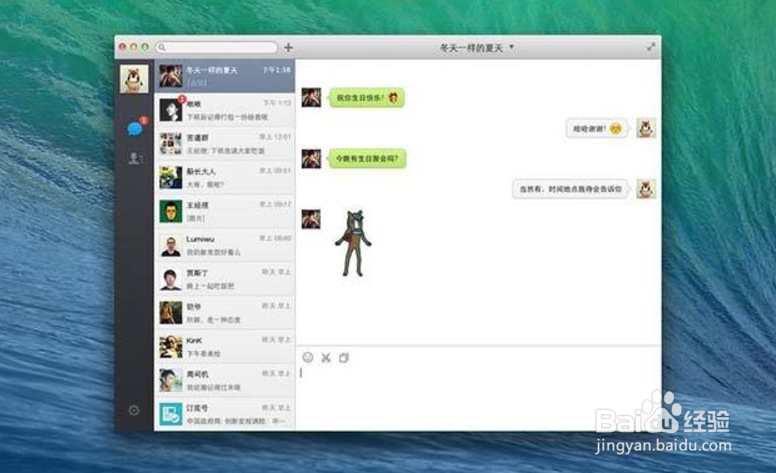Open the 订阅号 subscriptions entry

click(225, 414)
